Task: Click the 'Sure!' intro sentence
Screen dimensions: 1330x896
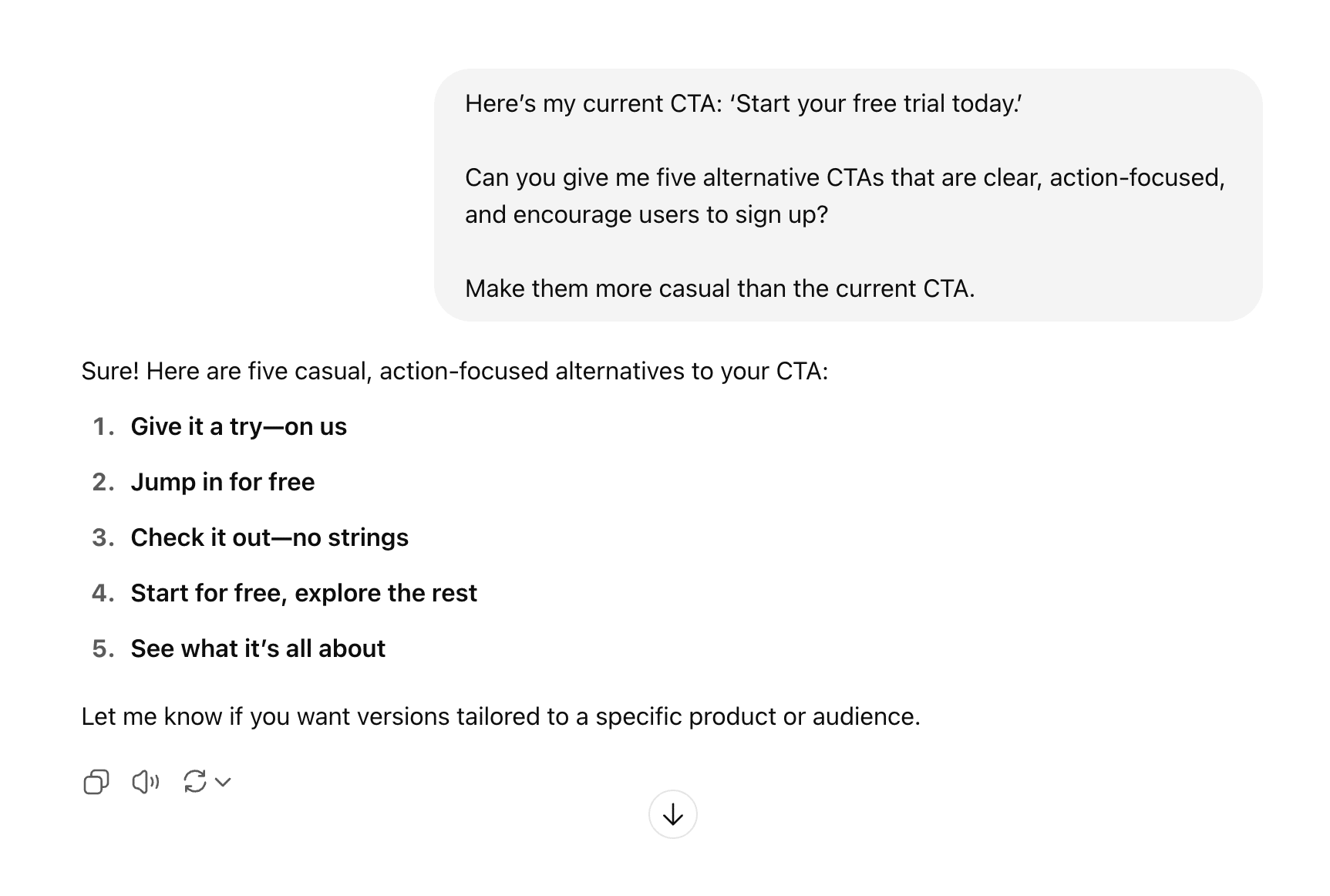Action: (x=455, y=371)
